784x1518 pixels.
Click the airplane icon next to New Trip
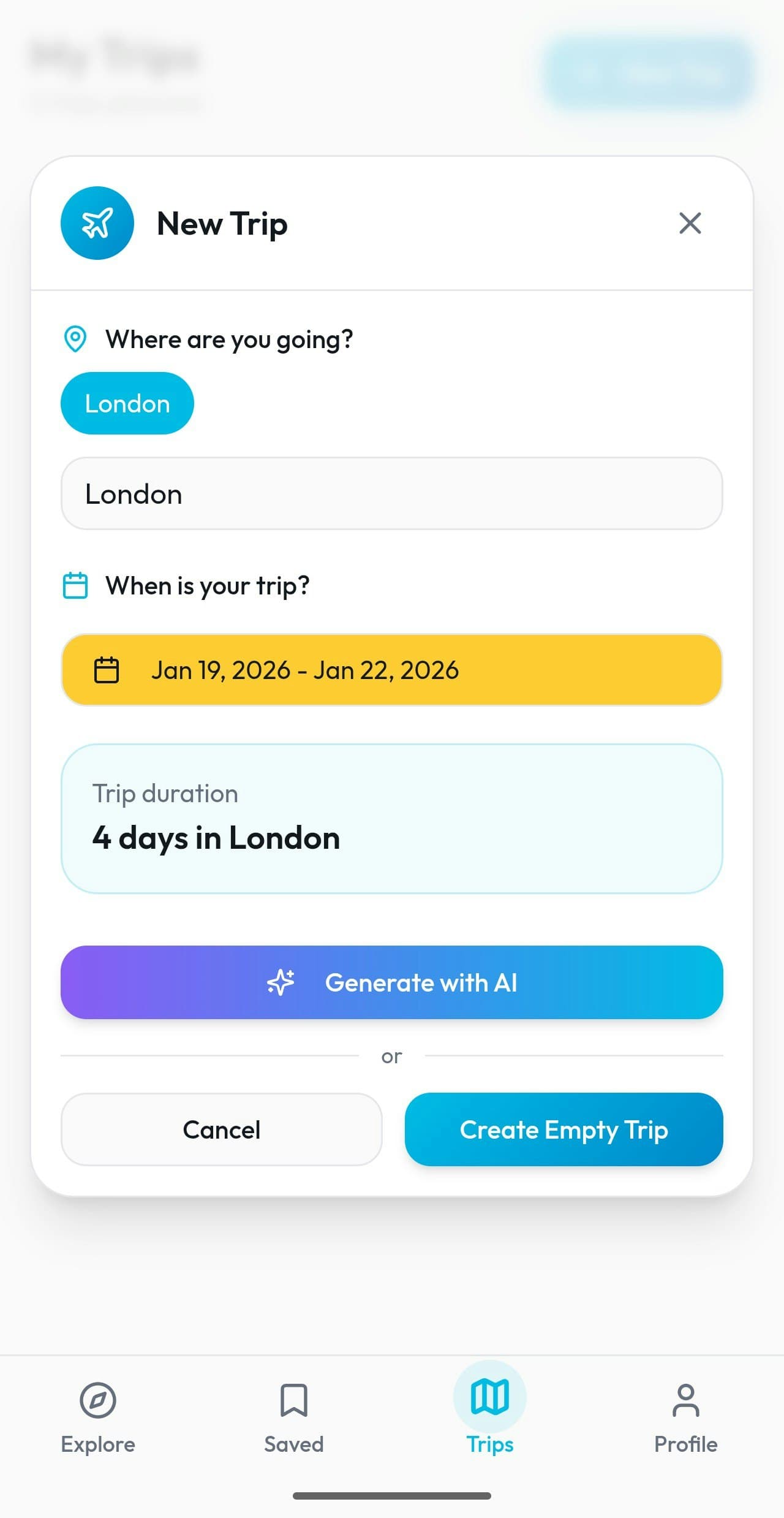(97, 223)
